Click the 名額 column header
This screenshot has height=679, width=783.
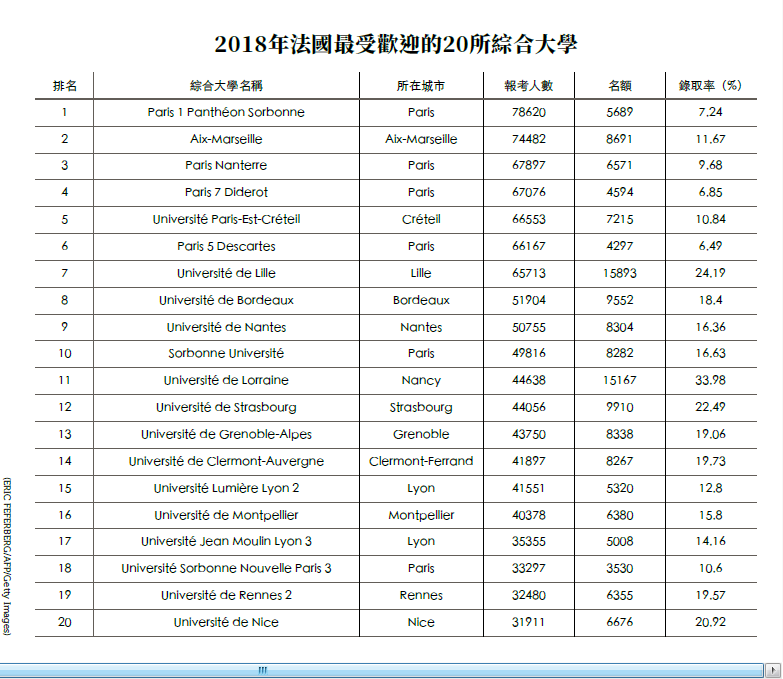coord(619,86)
